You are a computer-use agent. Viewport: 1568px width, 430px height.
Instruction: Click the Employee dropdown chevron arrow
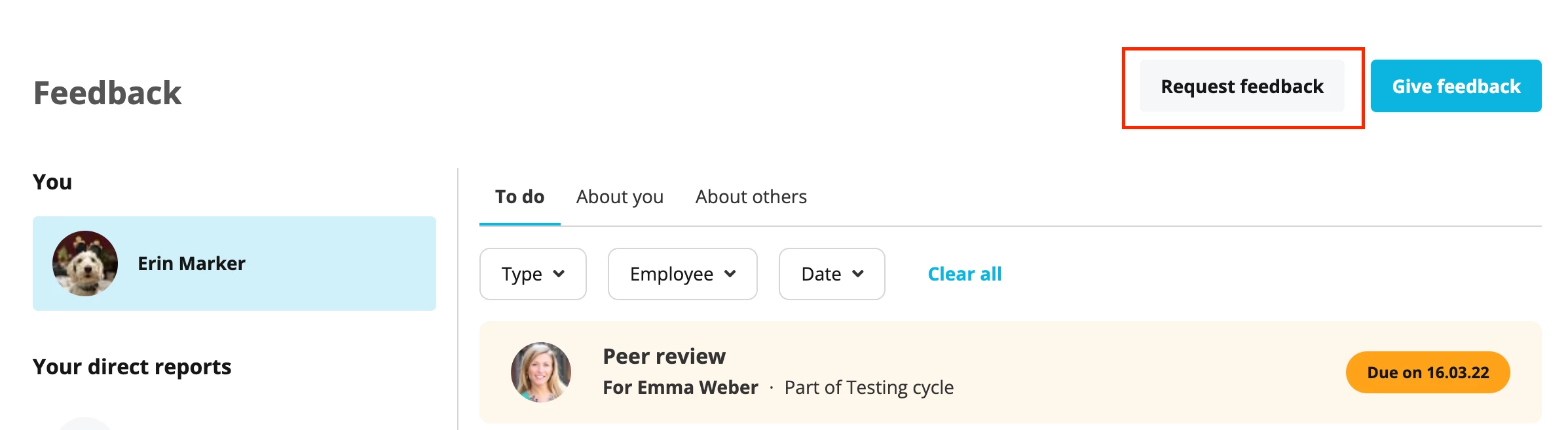pos(730,274)
